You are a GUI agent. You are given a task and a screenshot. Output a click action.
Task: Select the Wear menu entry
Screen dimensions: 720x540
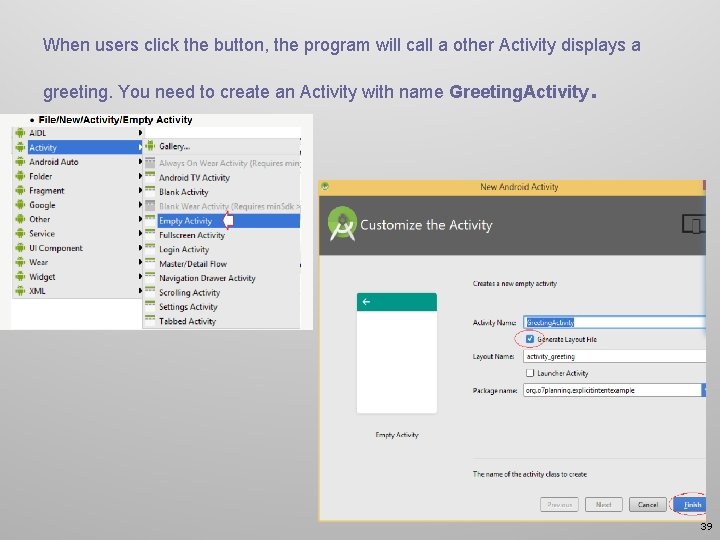[78, 262]
